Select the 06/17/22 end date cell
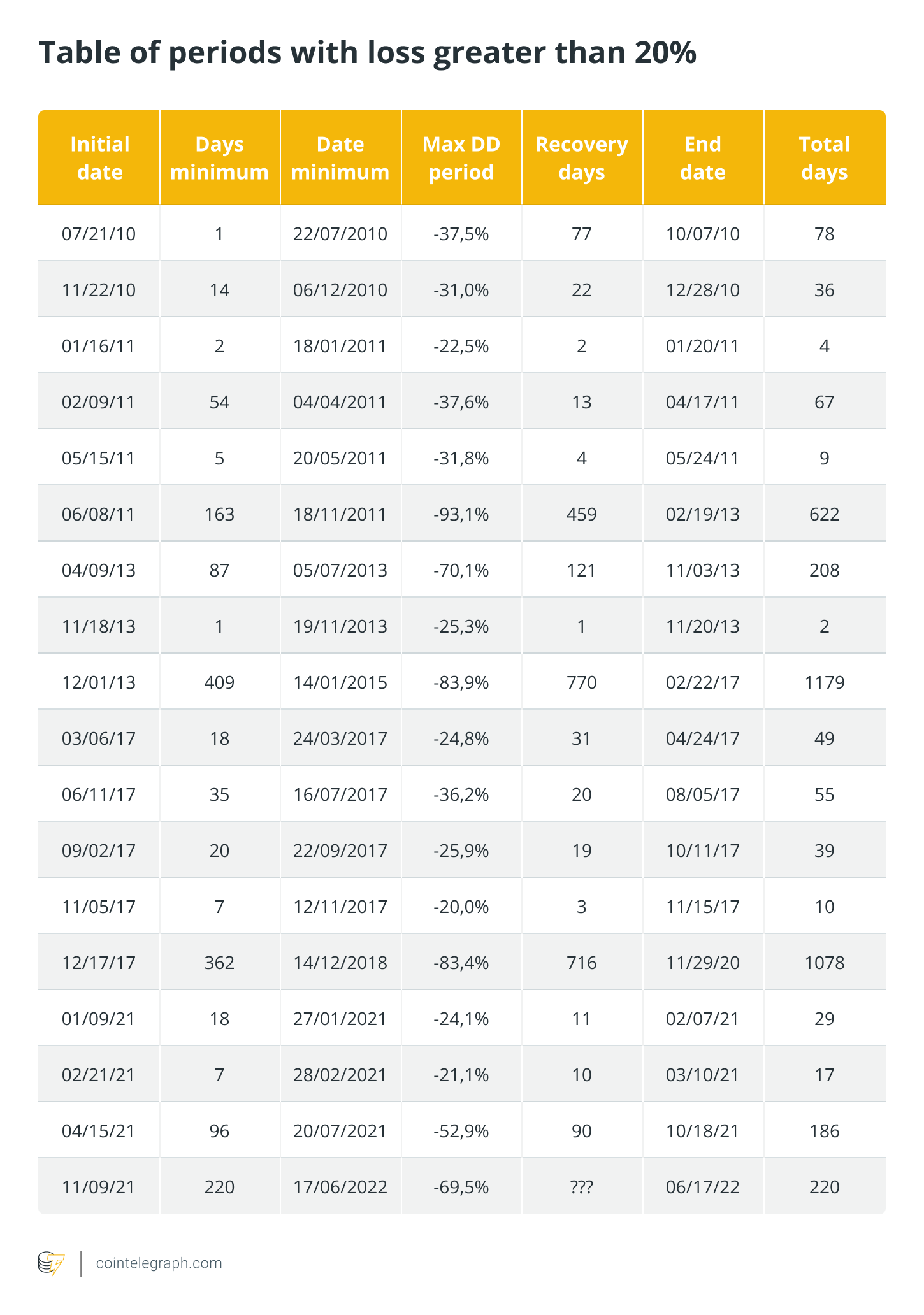The image size is (924, 1315). (x=703, y=1187)
